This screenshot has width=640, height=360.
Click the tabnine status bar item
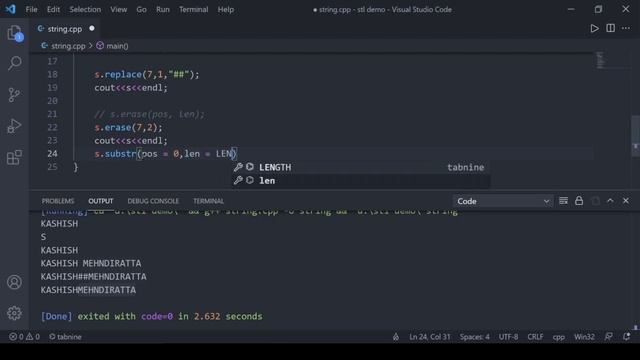[x=65, y=337]
